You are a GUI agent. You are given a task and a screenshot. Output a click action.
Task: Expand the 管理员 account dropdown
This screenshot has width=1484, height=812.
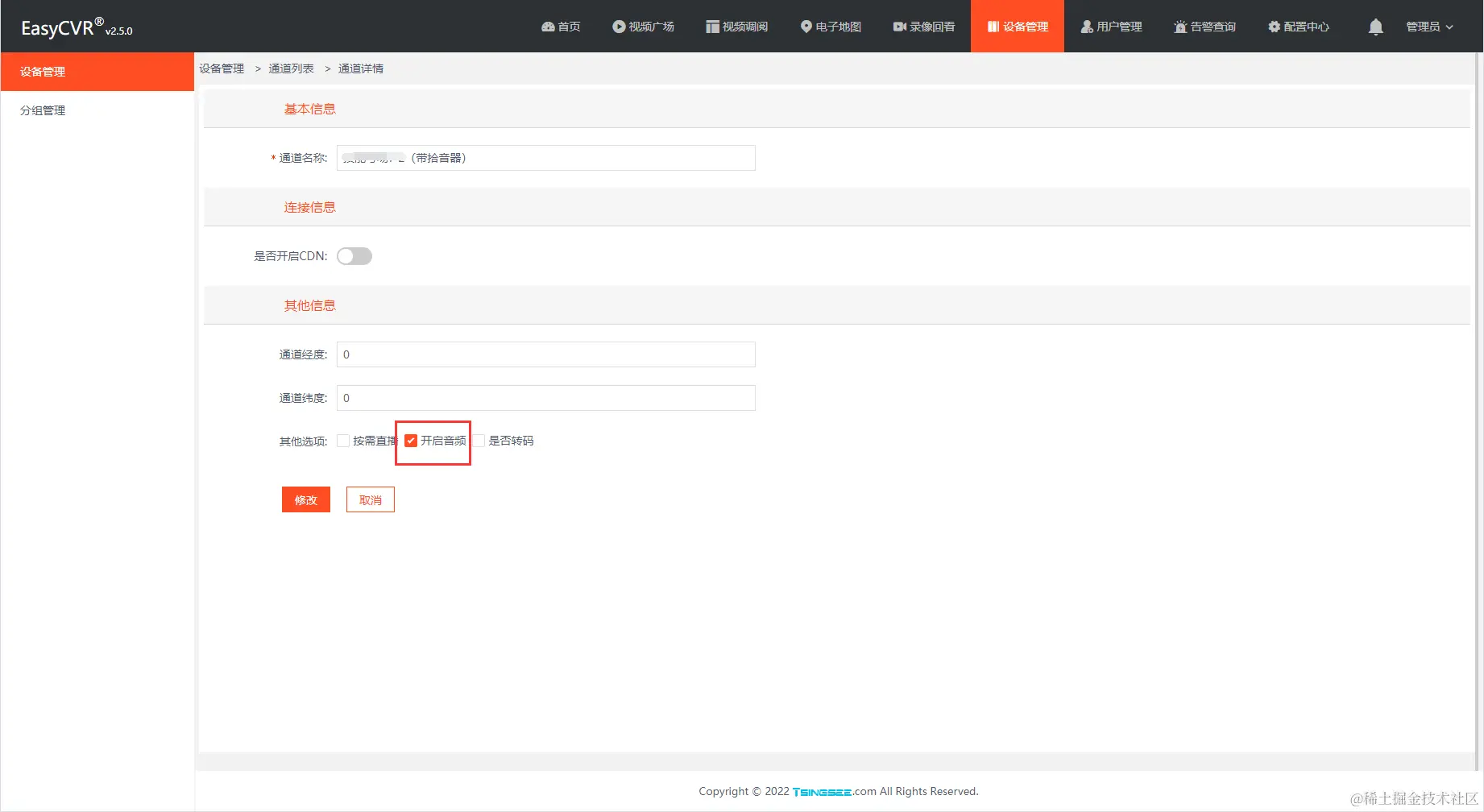point(1429,27)
